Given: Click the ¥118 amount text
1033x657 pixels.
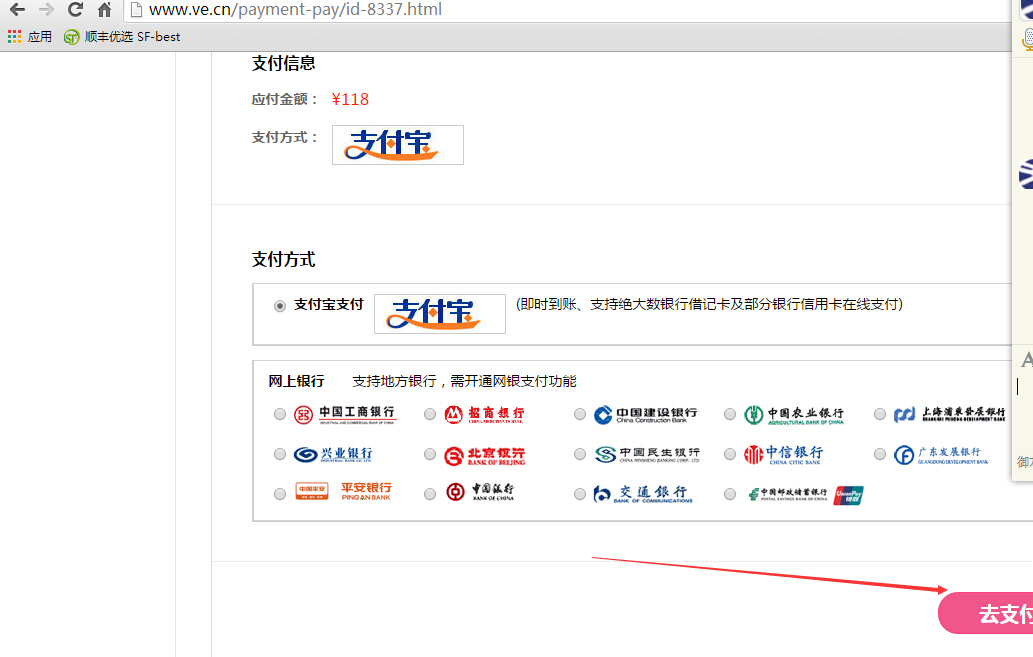Looking at the screenshot, I should [350, 100].
